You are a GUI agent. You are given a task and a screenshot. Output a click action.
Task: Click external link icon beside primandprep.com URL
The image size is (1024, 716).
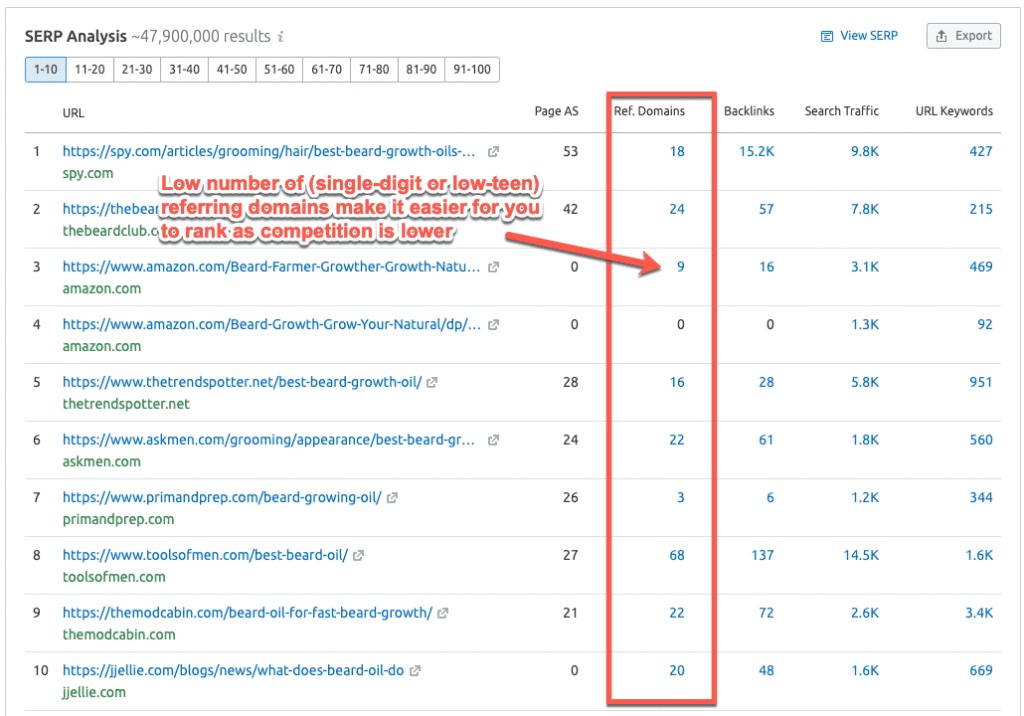tap(392, 498)
